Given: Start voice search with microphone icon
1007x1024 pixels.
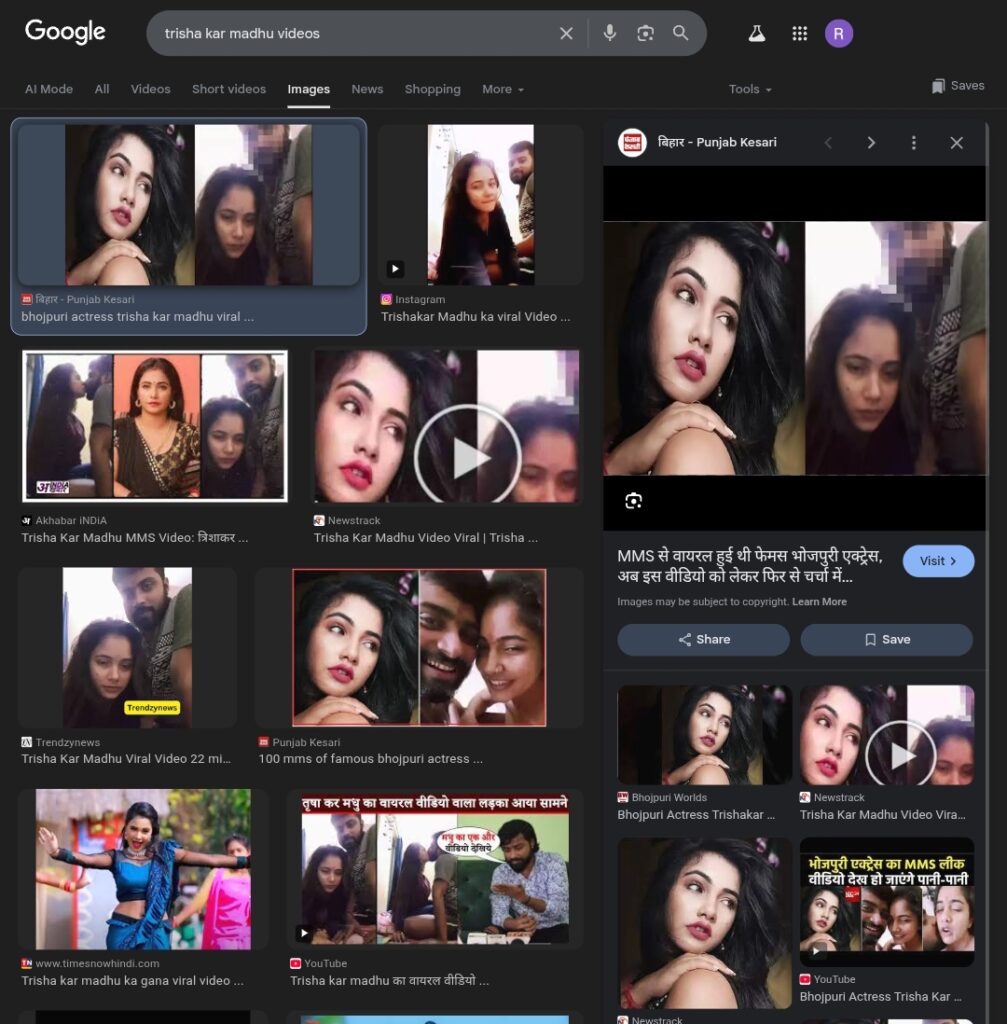Looking at the screenshot, I should [609, 33].
